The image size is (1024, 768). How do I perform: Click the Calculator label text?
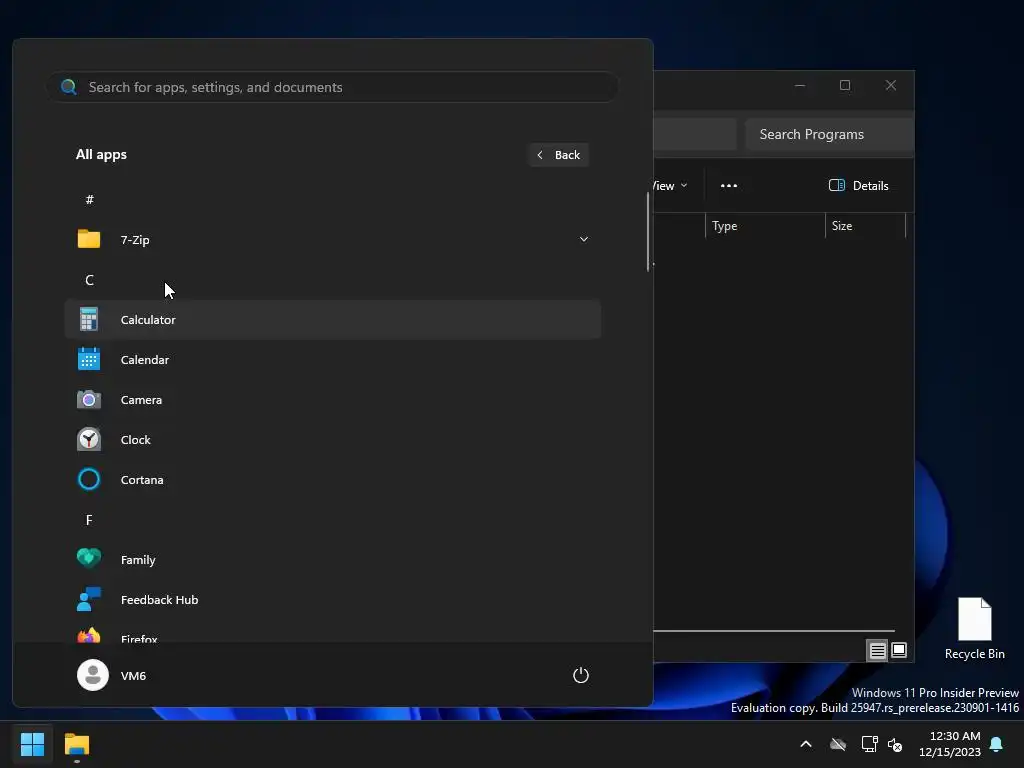pos(148,320)
